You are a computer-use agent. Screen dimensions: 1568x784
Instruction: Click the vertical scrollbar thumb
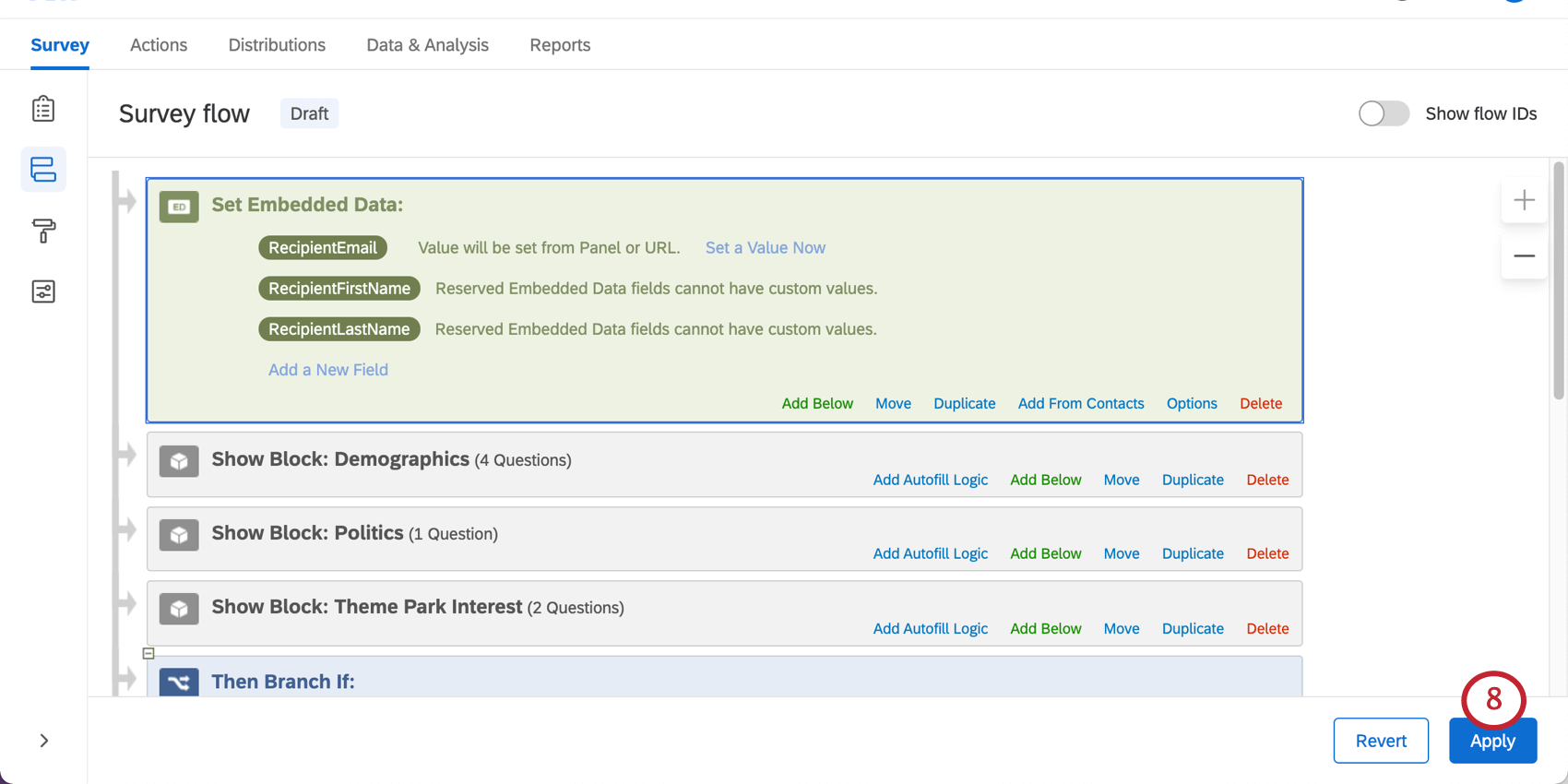point(1559,281)
